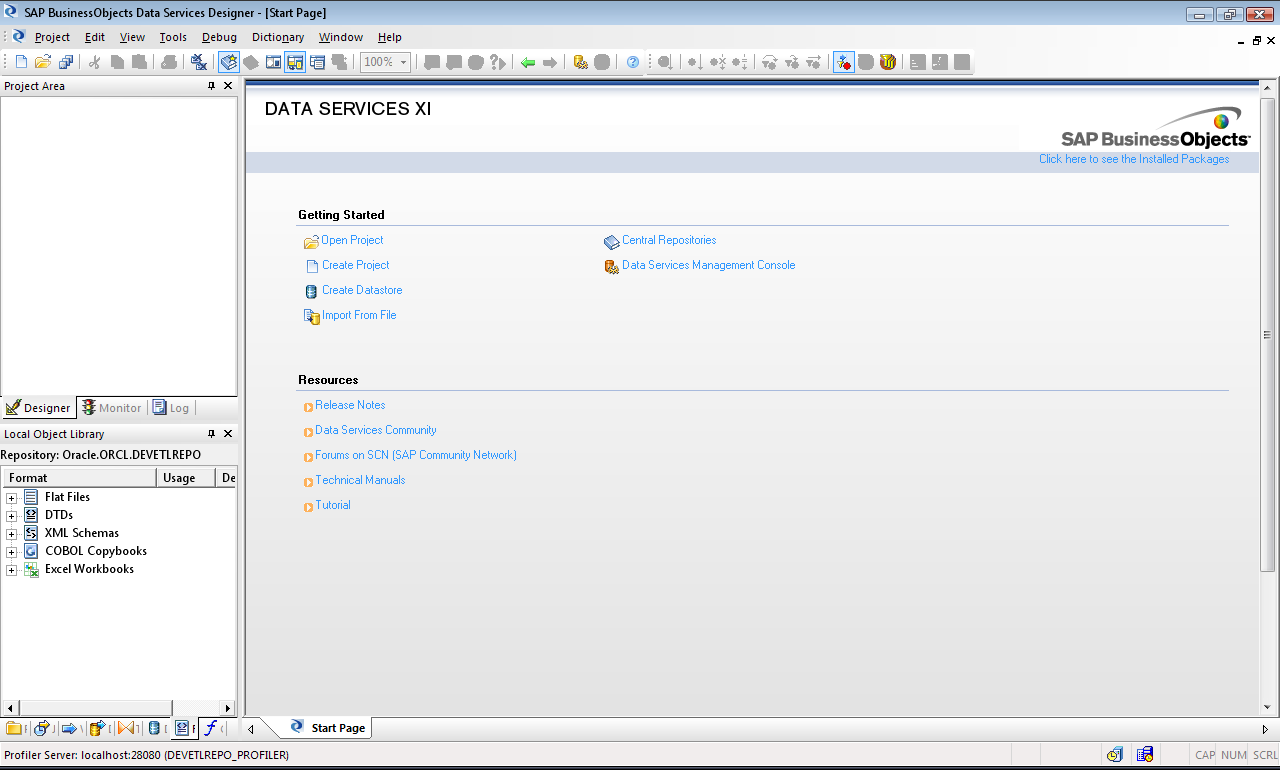Image resolution: width=1280 pixels, height=770 pixels.
Task: Click the blue Help question-mark icon
Action: (x=633, y=62)
